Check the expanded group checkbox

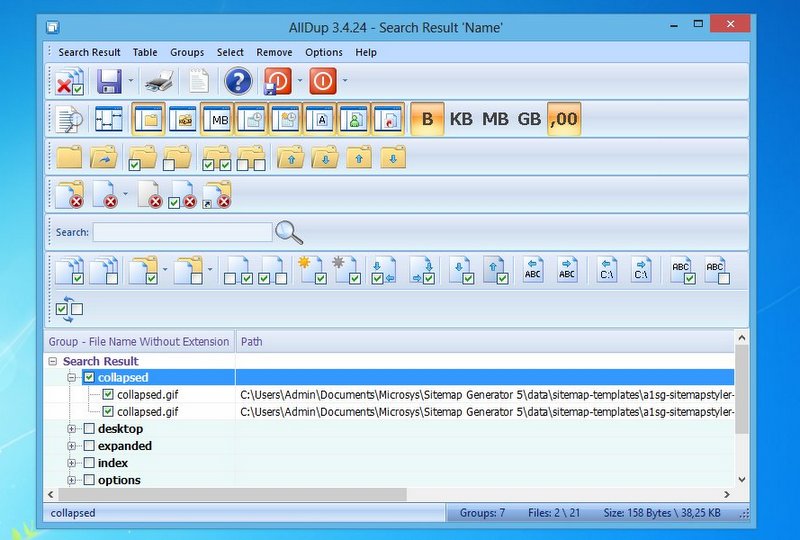(x=89, y=446)
